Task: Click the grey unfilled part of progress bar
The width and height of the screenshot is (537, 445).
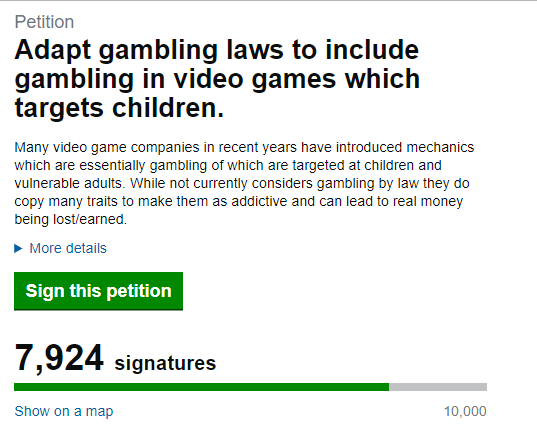Action: click(438, 387)
